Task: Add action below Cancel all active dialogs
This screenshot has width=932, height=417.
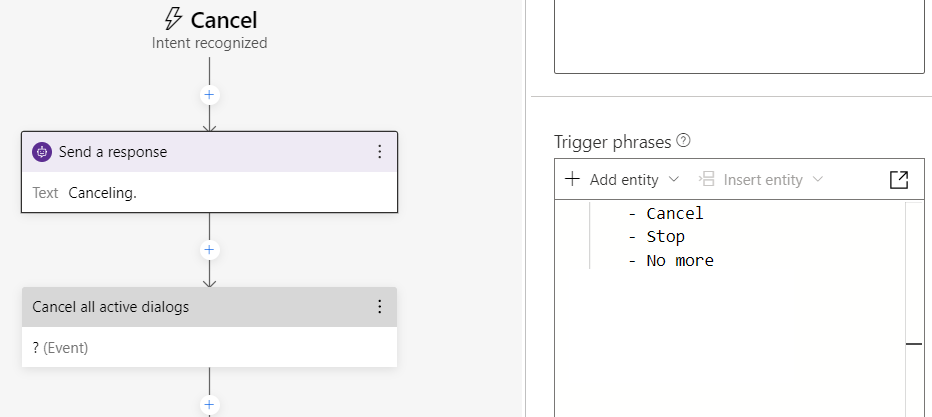Action: pyautogui.click(x=209, y=405)
